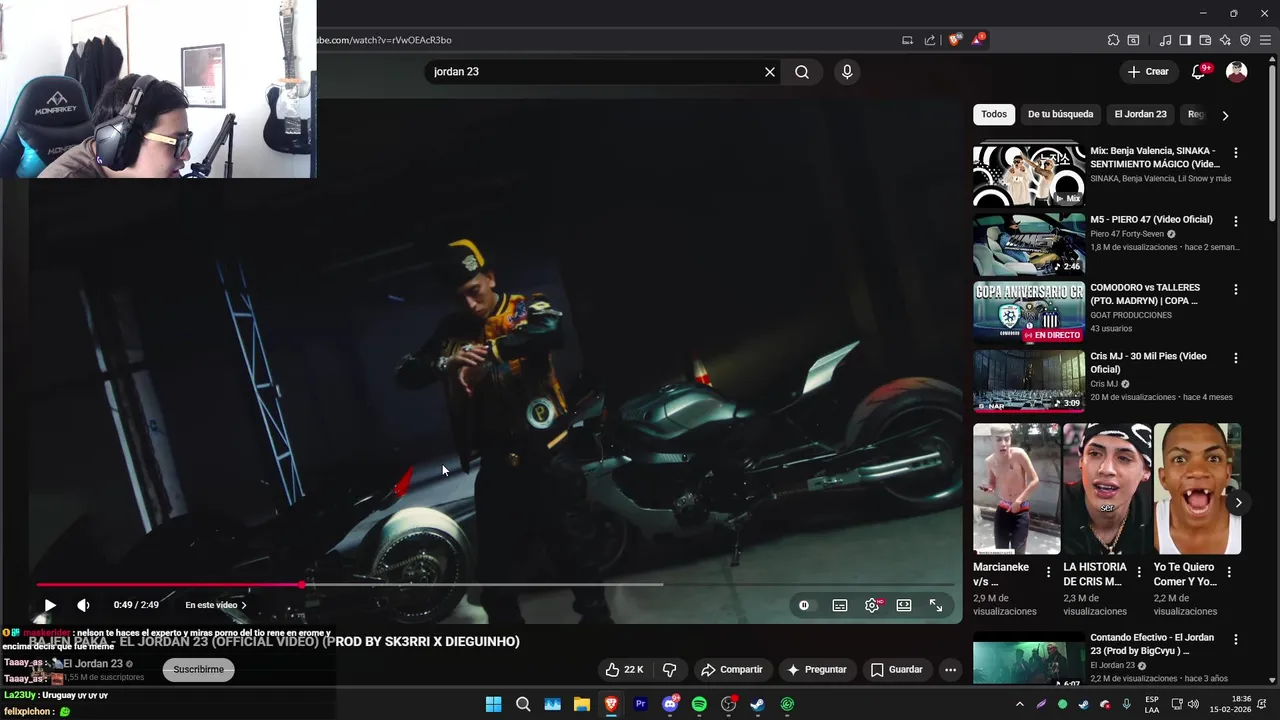Open the Crear menu

tap(1148, 72)
